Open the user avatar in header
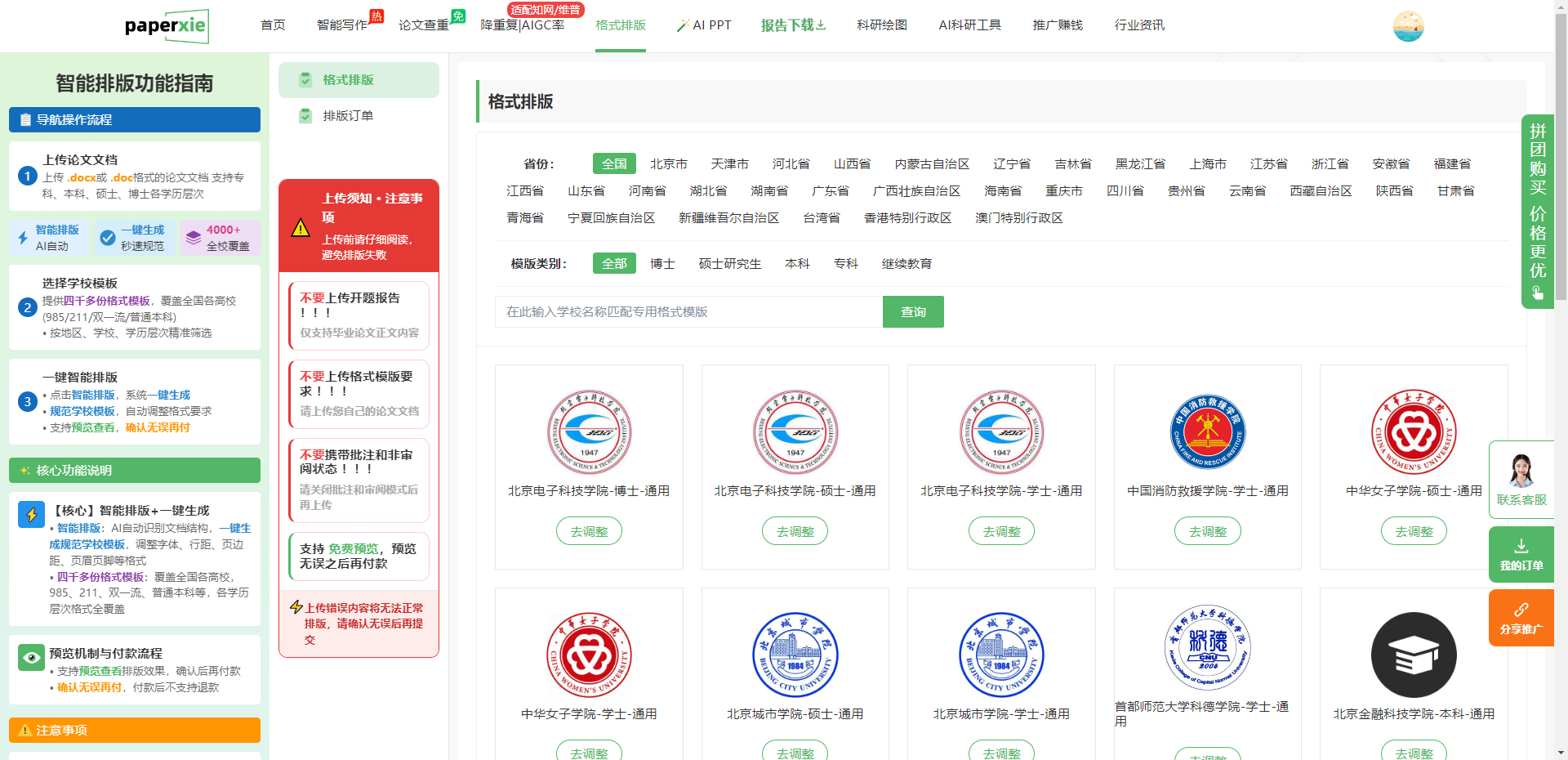This screenshot has width=1568, height=760. [1408, 26]
